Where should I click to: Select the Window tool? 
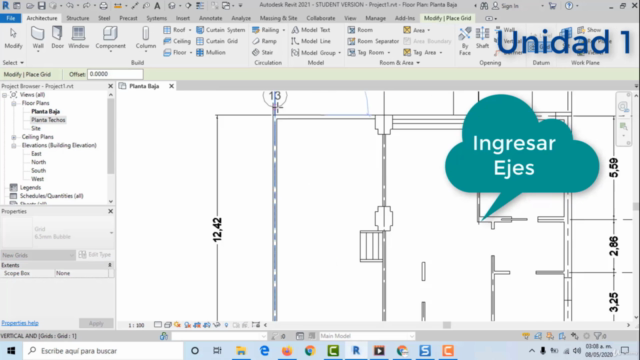[x=78, y=38]
